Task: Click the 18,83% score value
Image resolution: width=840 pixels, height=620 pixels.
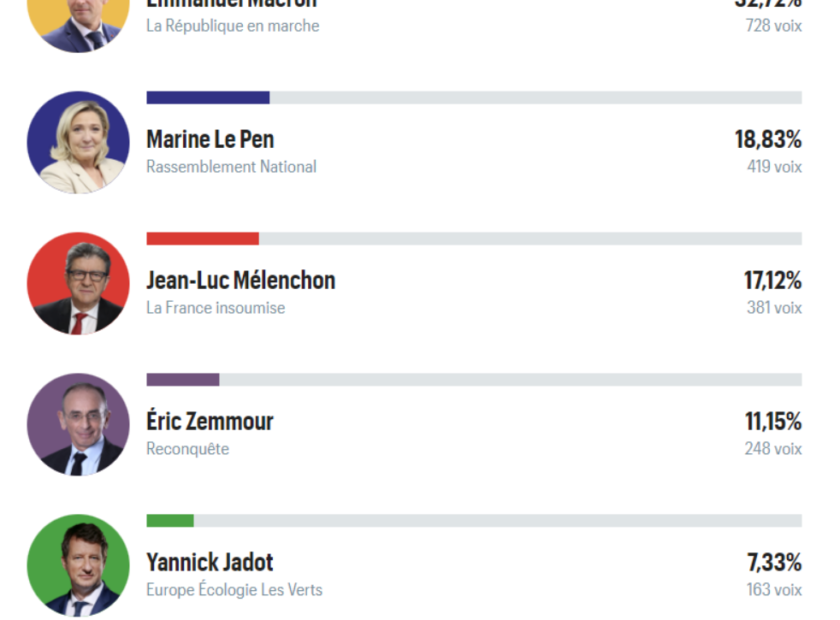Action: click(768, 139)
